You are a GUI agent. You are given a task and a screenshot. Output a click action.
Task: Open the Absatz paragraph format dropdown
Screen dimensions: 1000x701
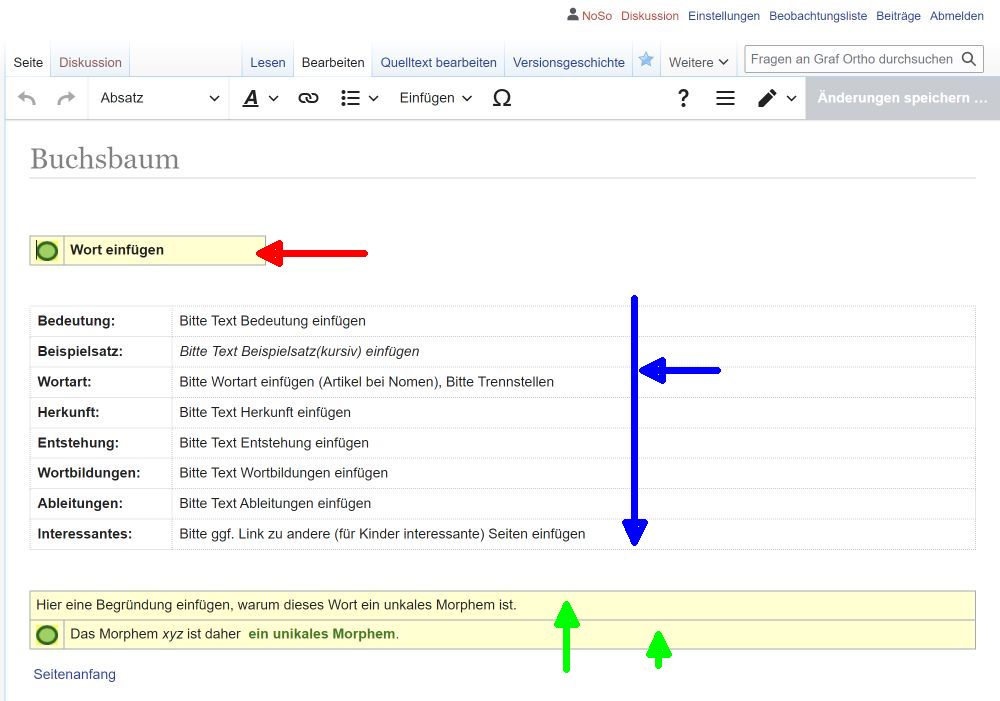click(x=159, y=98)
